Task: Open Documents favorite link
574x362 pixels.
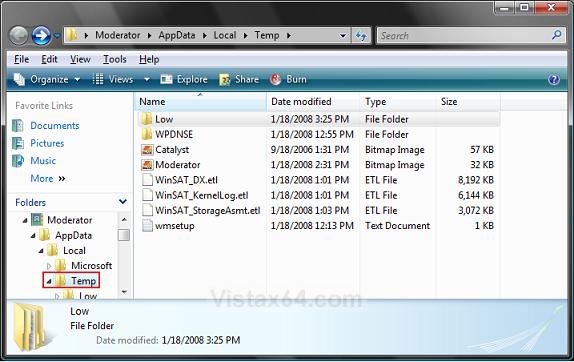Action: point(55,126)
